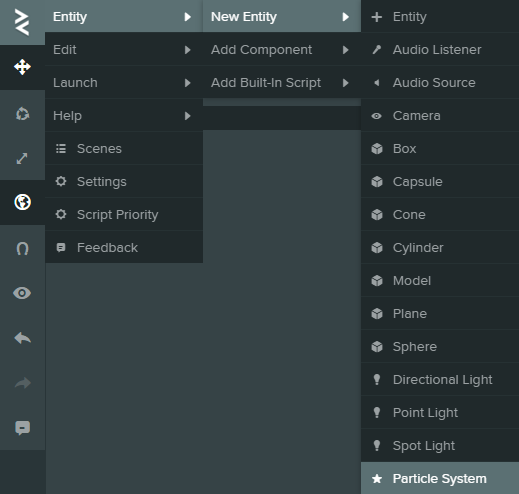Create a Directional Light entity

pos(440,379)
